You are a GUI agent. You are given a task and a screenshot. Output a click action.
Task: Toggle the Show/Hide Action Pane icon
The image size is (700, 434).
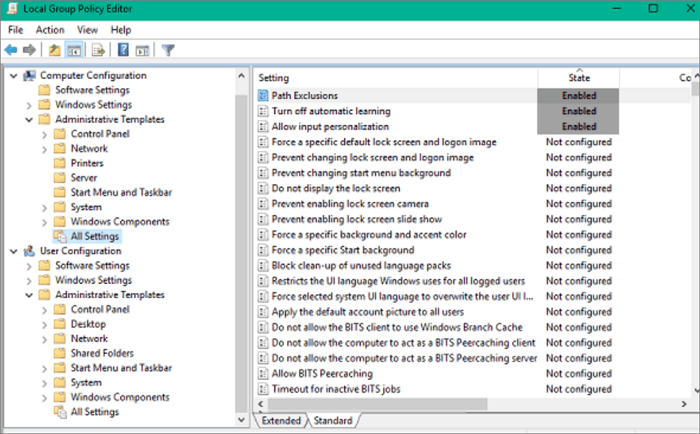(143, 49)
